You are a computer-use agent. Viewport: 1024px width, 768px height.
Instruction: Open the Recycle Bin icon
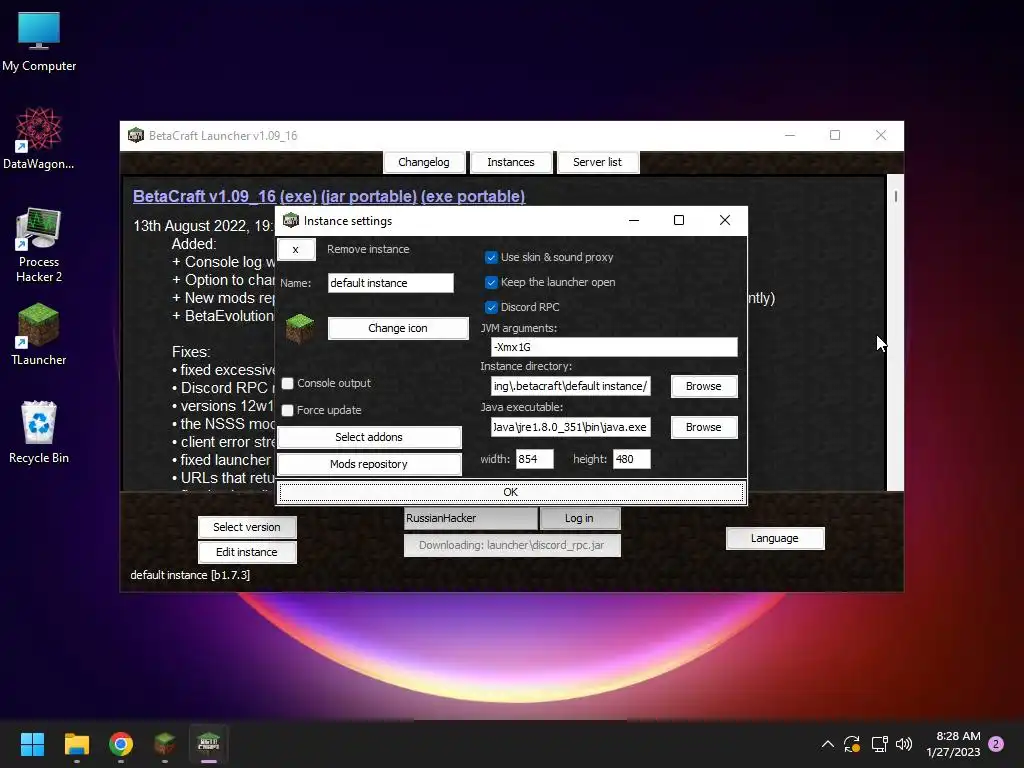pyautogui.click(x=39, y=432)
